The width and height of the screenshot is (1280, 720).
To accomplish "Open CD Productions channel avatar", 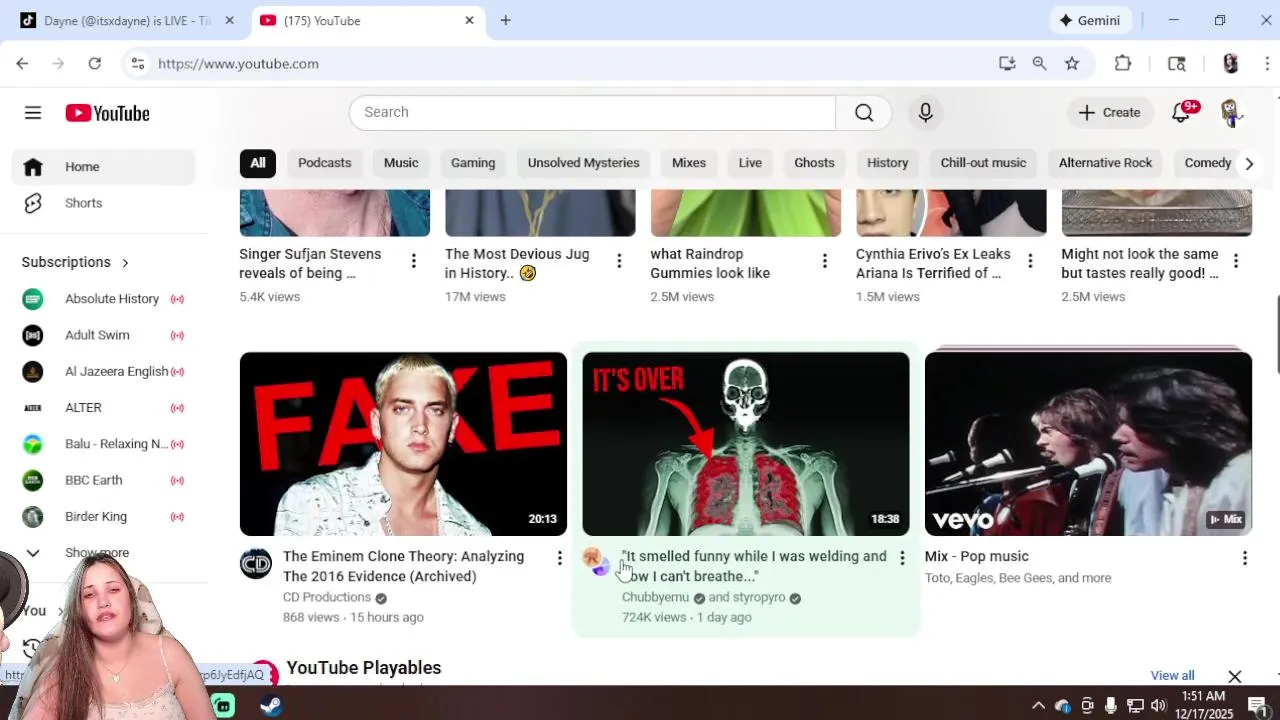I will pyautogui.click(x=256, y=564).
